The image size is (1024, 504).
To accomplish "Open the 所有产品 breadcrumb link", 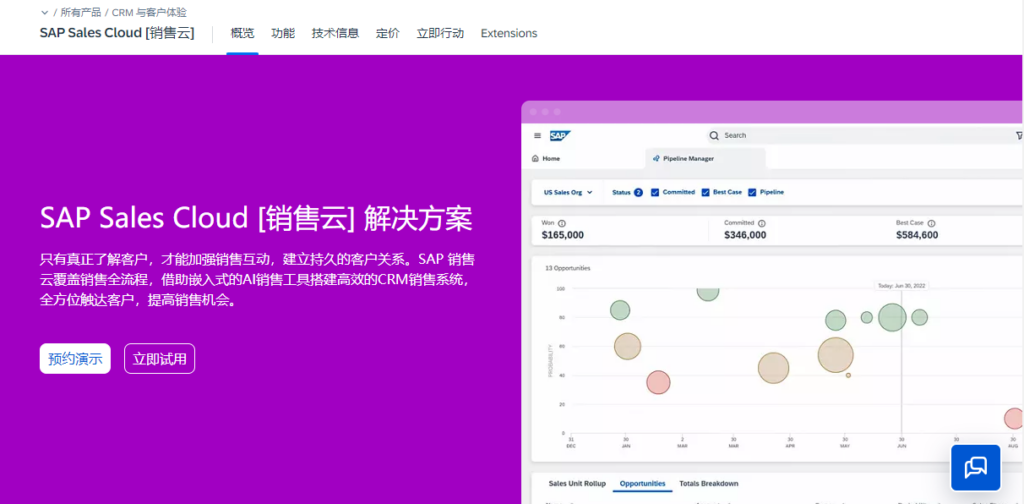I will [80, 12].
